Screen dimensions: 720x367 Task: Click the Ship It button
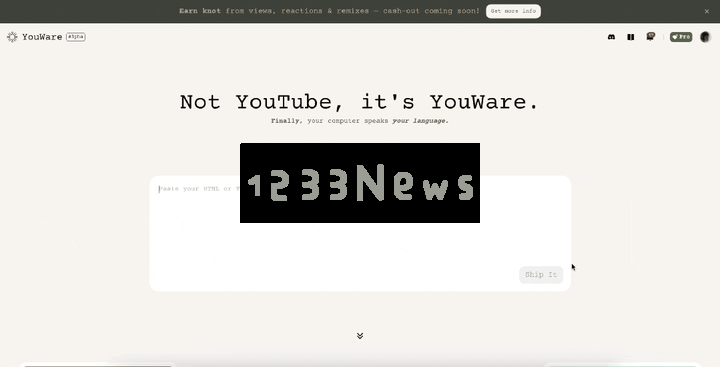coord(541,275)
